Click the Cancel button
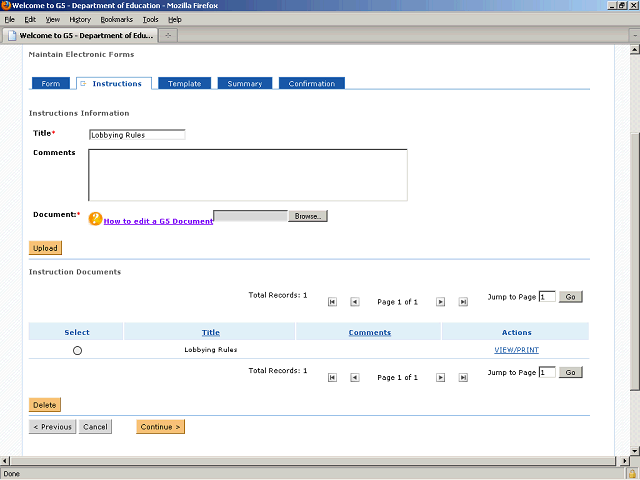 [95, 427]
